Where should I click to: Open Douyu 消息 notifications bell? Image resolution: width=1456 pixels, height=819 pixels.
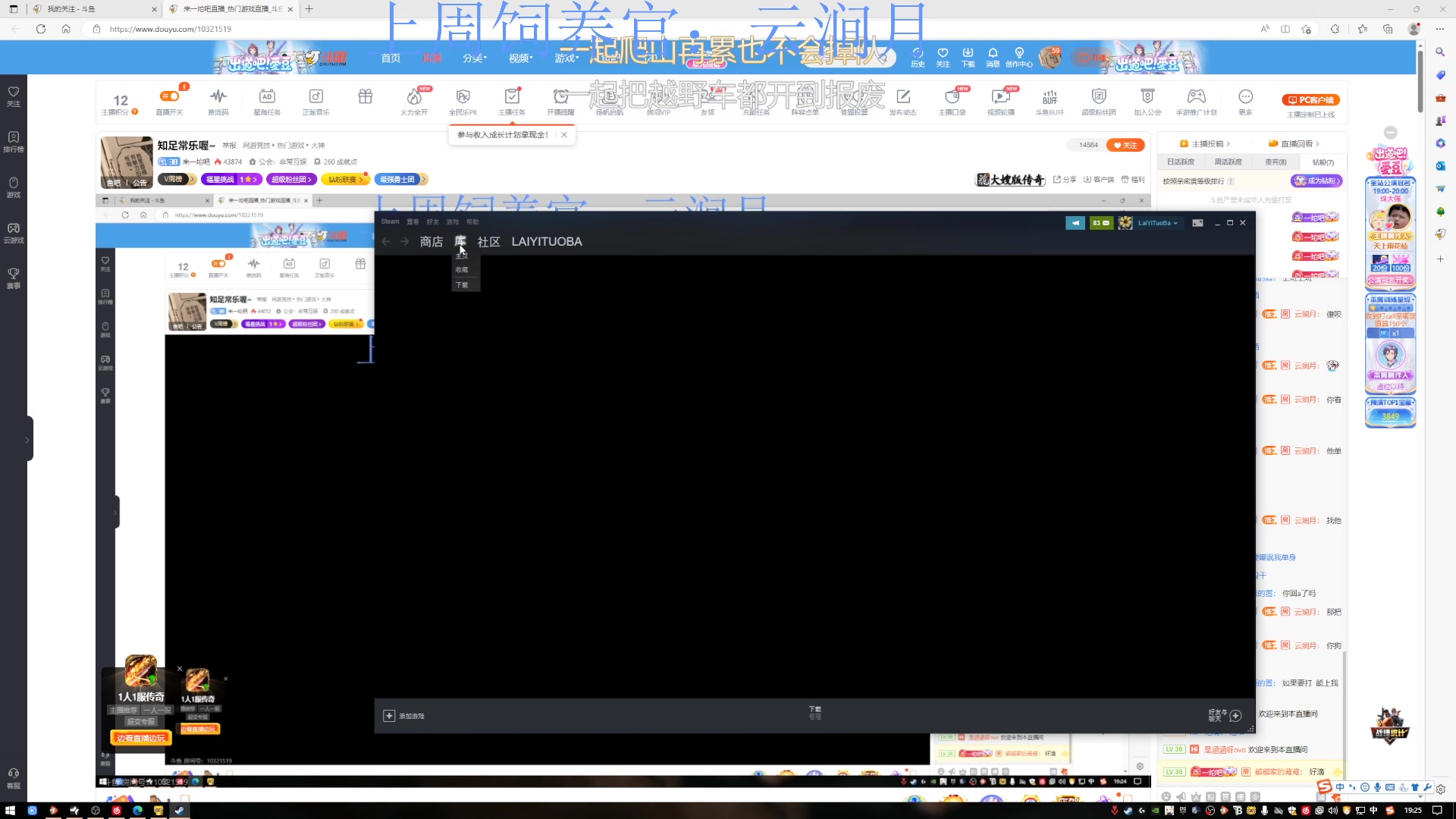(x=993, y=58)
